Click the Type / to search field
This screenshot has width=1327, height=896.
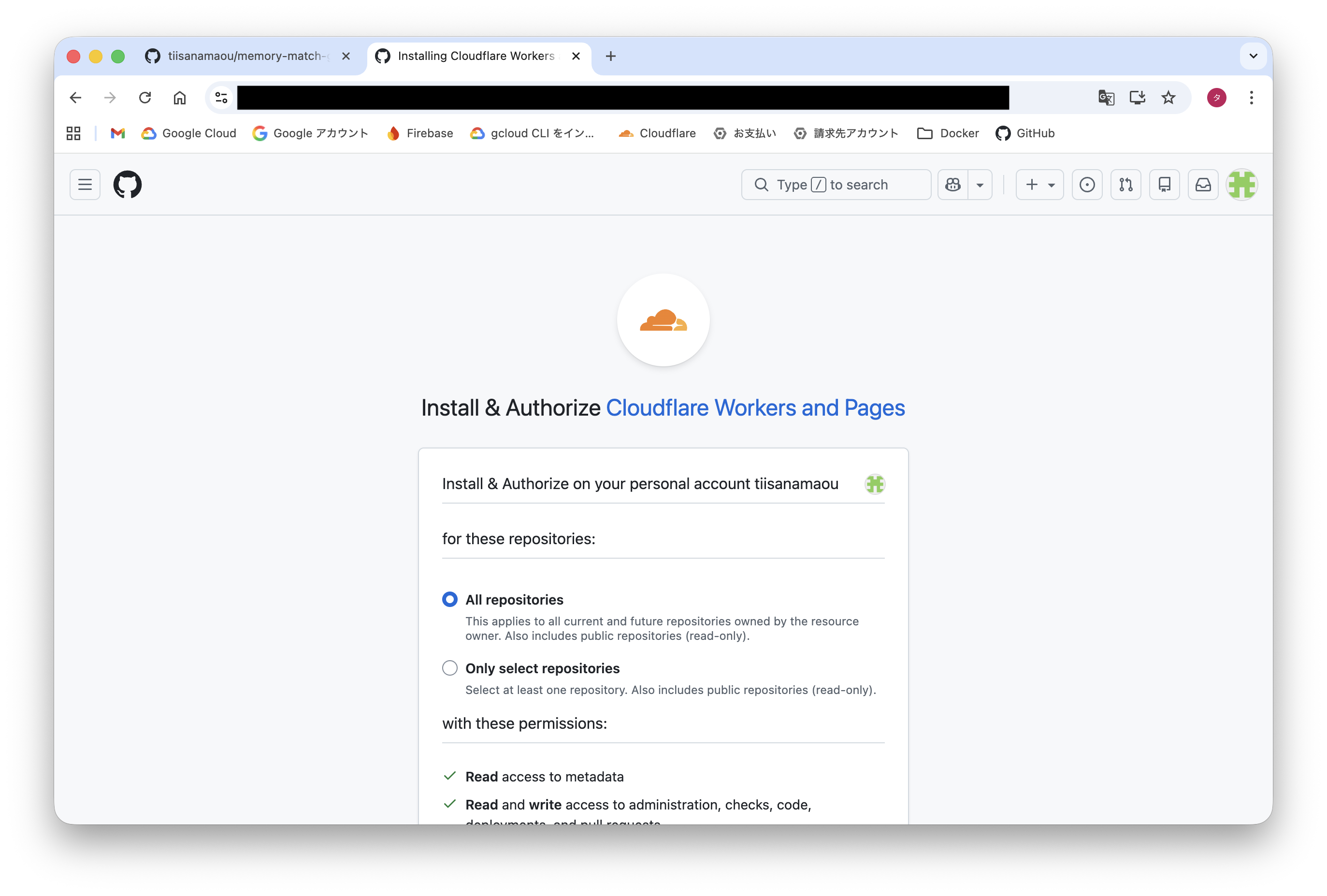coord(836,185)
